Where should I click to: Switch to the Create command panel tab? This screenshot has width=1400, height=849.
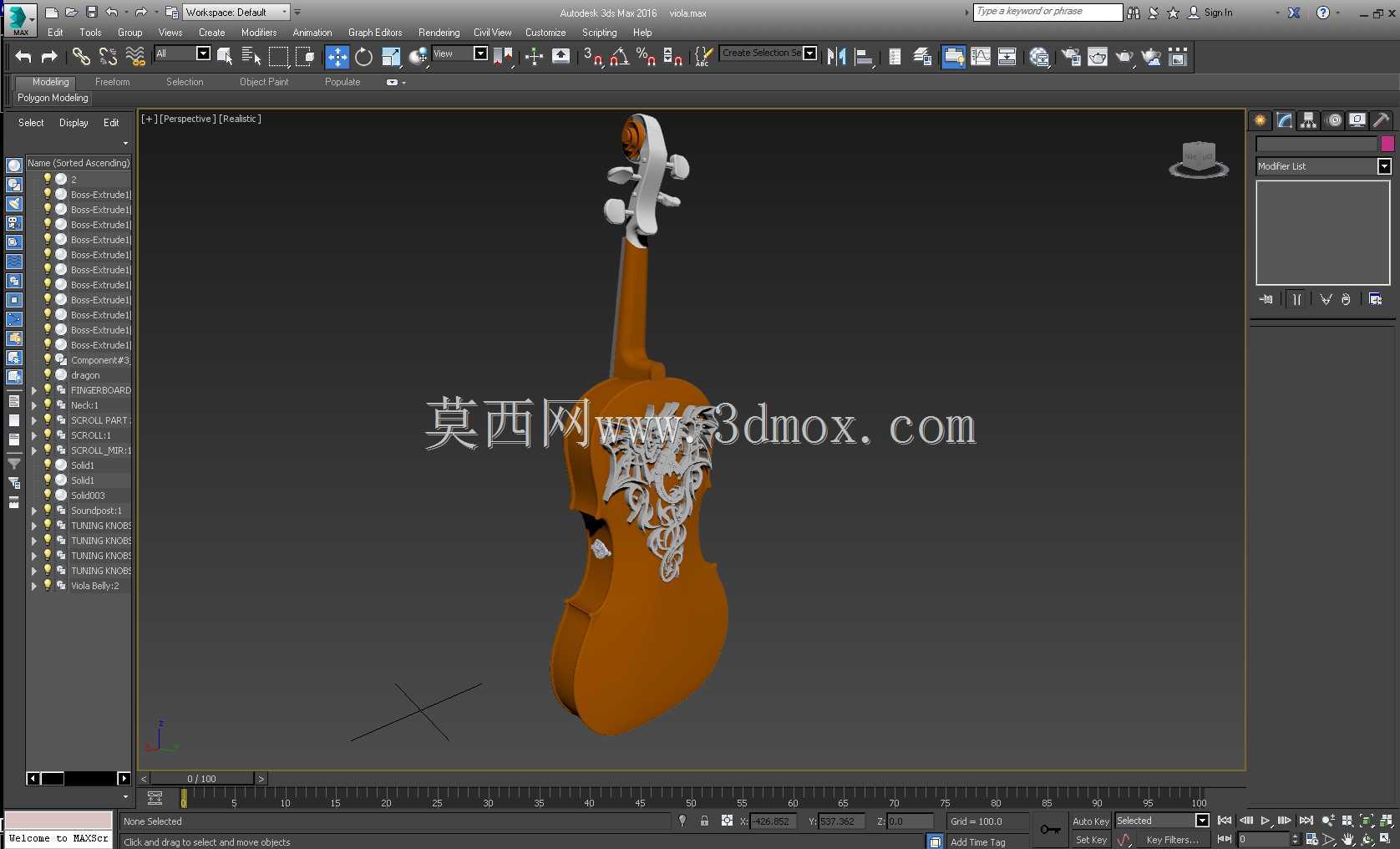coord(1260,120)
